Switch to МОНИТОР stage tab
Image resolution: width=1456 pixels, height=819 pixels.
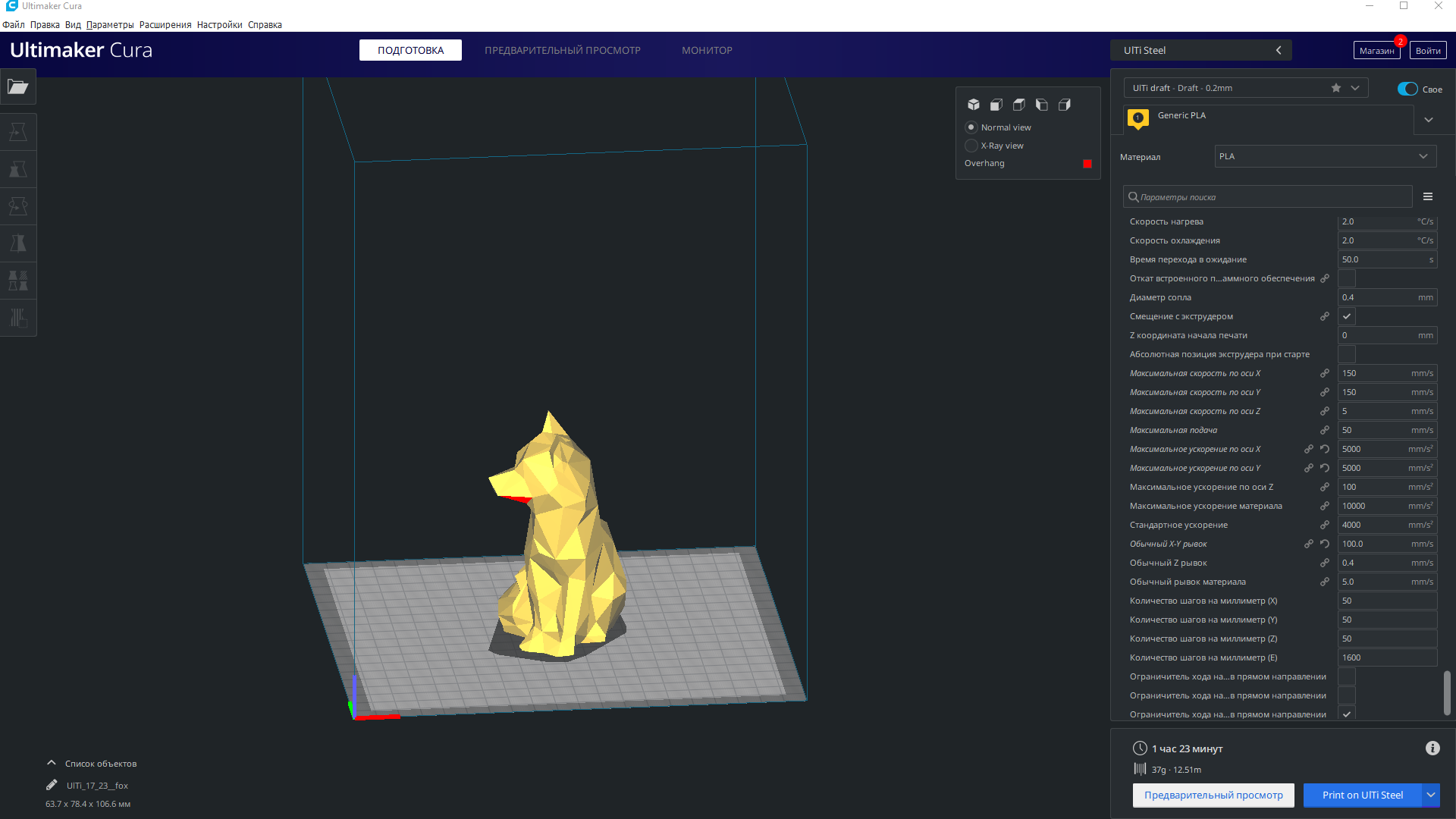(x=707, y=50)
